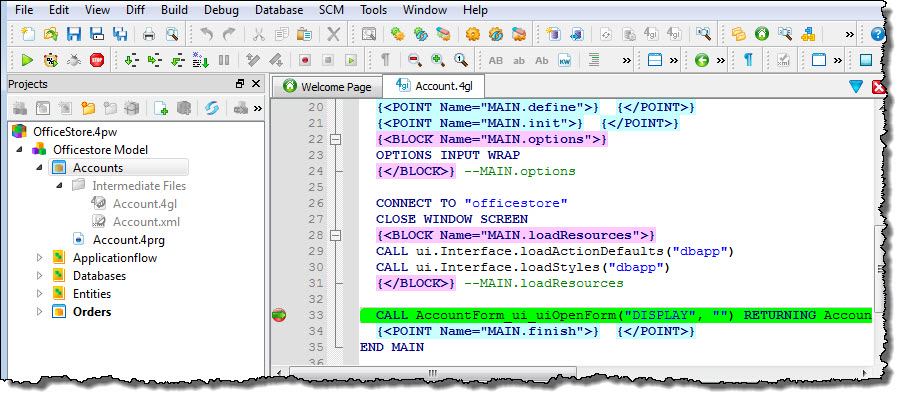Click the Delete X icon

click(x=333, y=35)
